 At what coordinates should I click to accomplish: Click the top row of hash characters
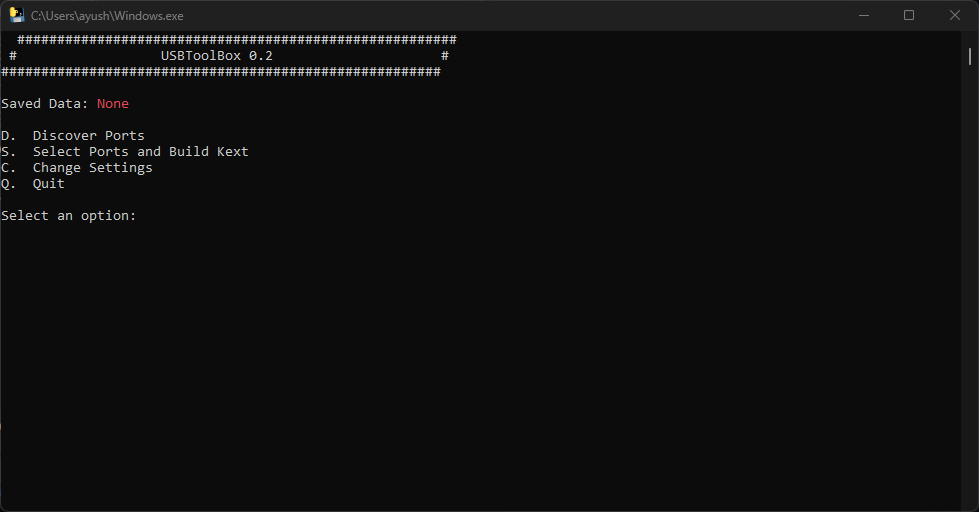click(x=237, y=39)
